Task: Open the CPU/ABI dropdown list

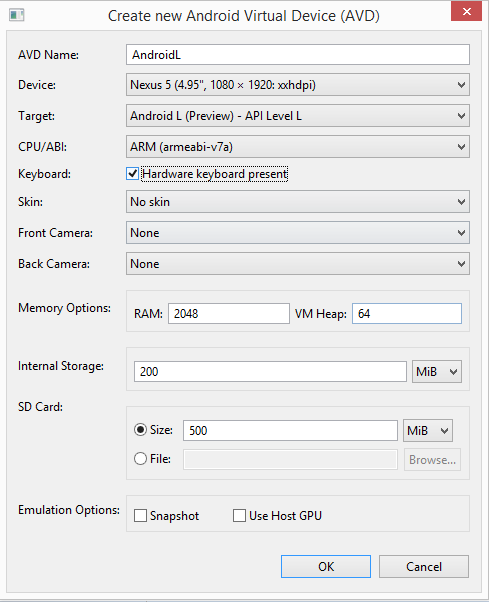Action: click(x=297, y=147)
